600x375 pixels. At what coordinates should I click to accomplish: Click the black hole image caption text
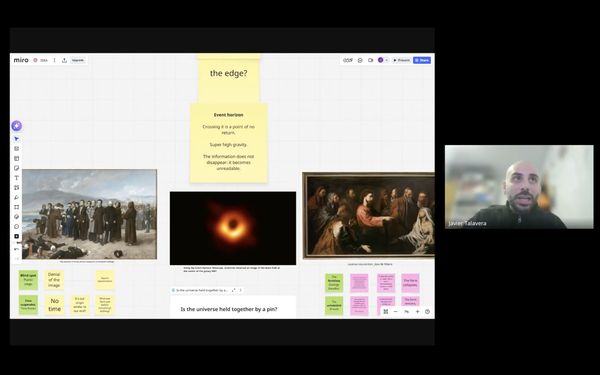pos(232,269)
